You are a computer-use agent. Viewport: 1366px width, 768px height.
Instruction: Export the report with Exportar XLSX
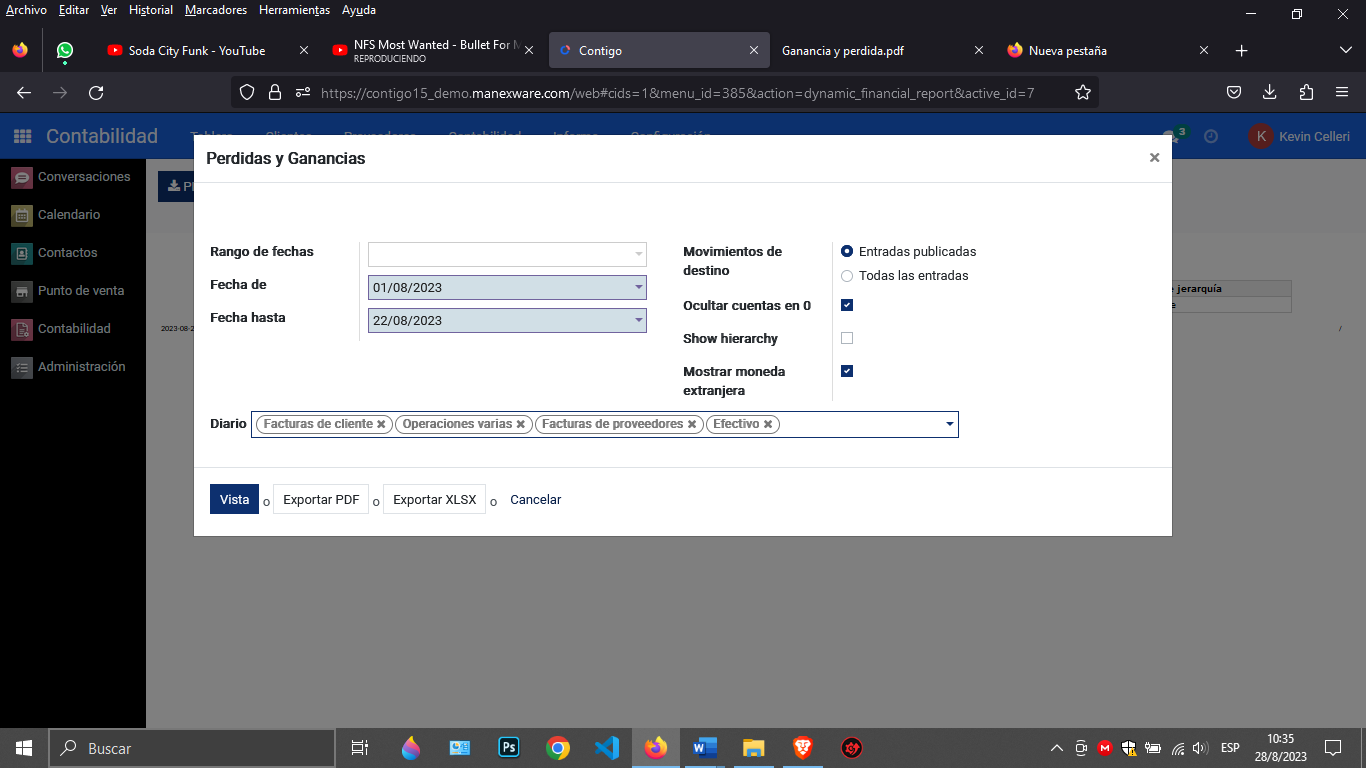pos(434,499)
